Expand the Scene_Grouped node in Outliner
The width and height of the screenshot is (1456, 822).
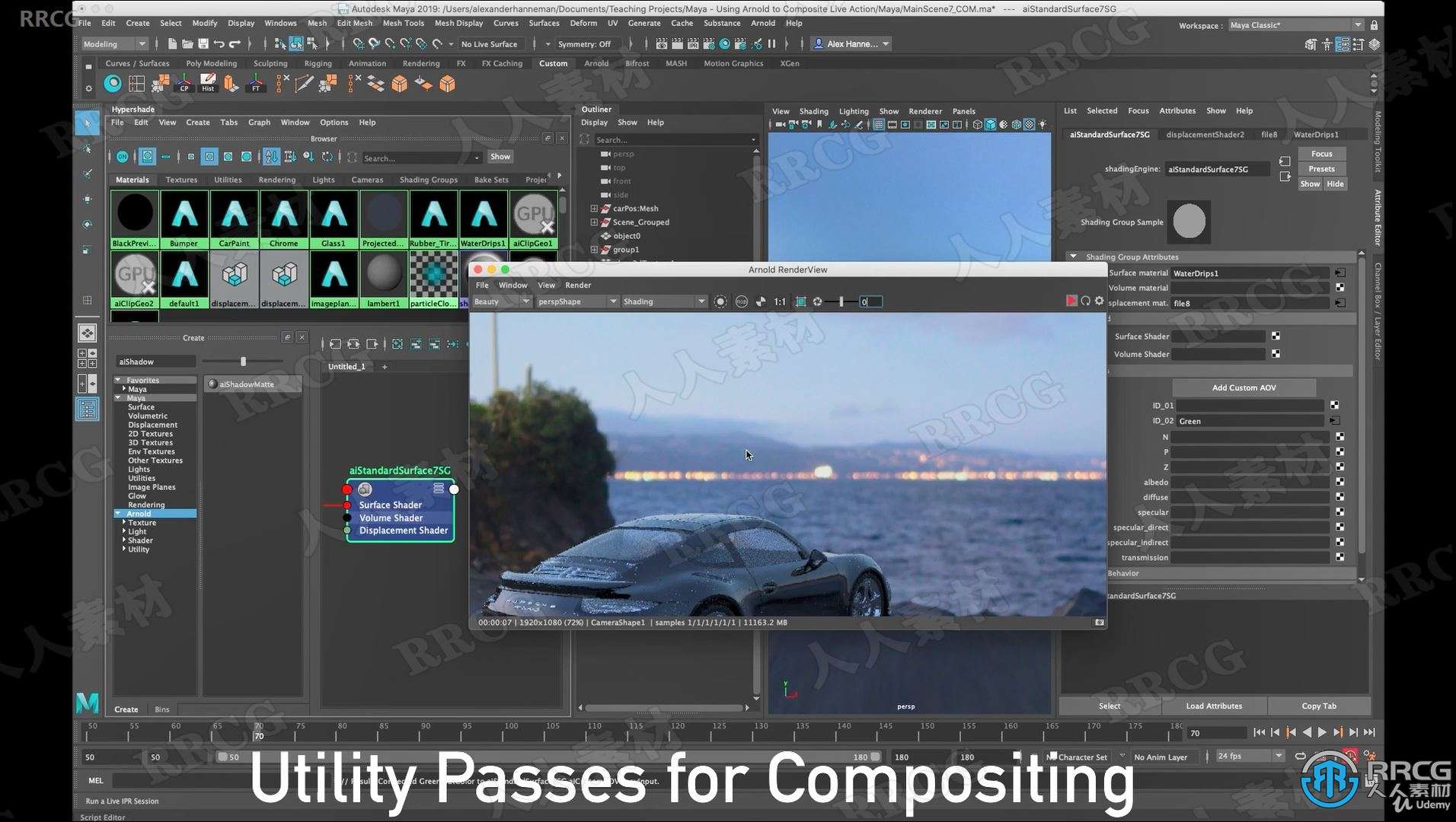(x=593, y=222)
